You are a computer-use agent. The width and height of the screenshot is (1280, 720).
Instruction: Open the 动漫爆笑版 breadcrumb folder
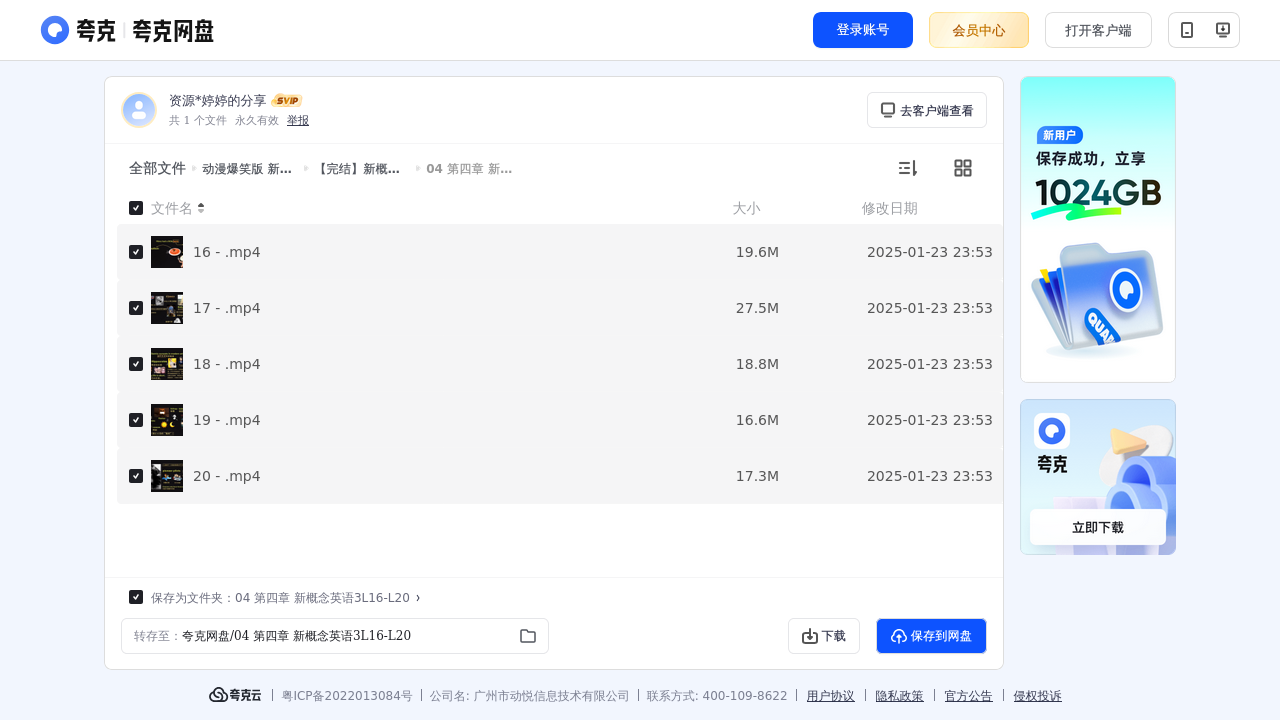point(247,169)
